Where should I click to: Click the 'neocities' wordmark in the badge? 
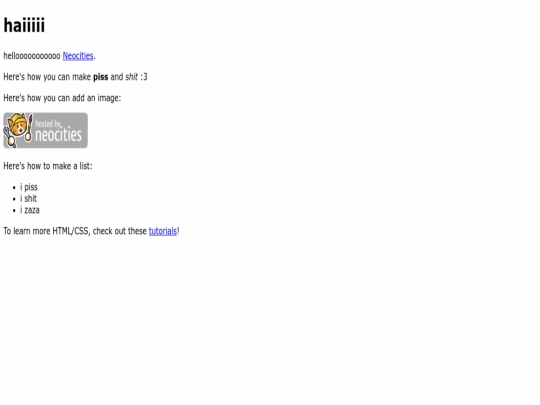(x=59, y=135)
